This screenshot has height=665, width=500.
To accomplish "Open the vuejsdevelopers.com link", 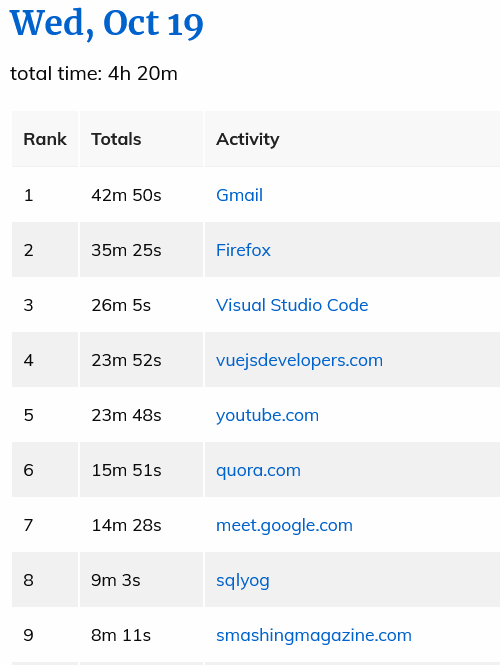I will click(299, 360).
